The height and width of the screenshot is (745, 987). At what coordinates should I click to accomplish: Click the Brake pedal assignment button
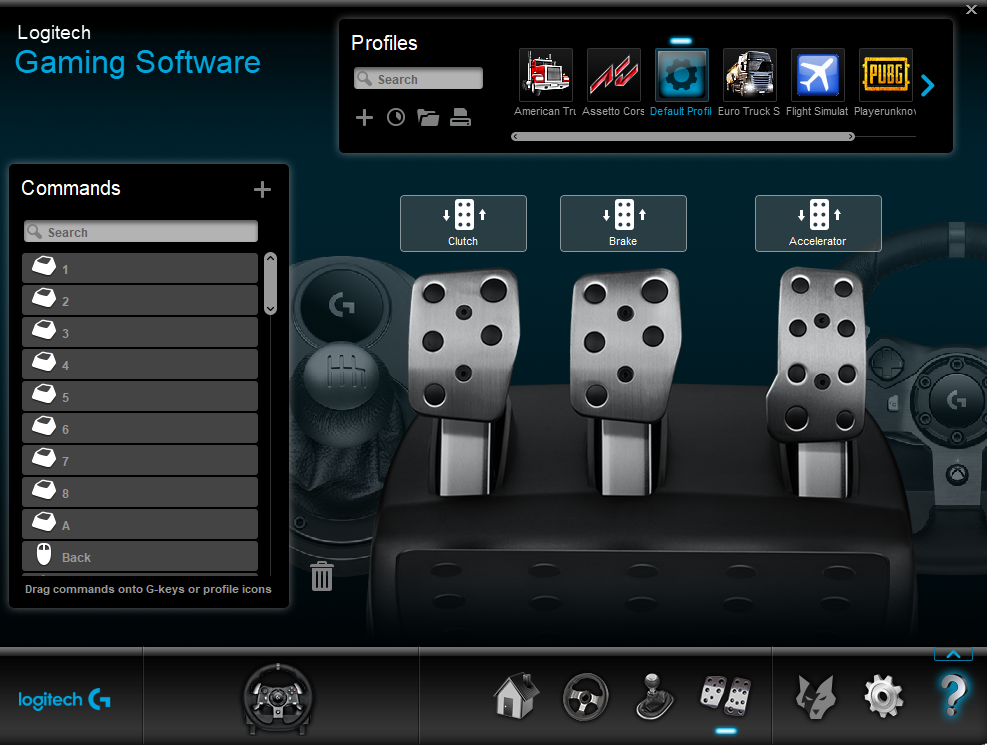click(x=623, y=223)
